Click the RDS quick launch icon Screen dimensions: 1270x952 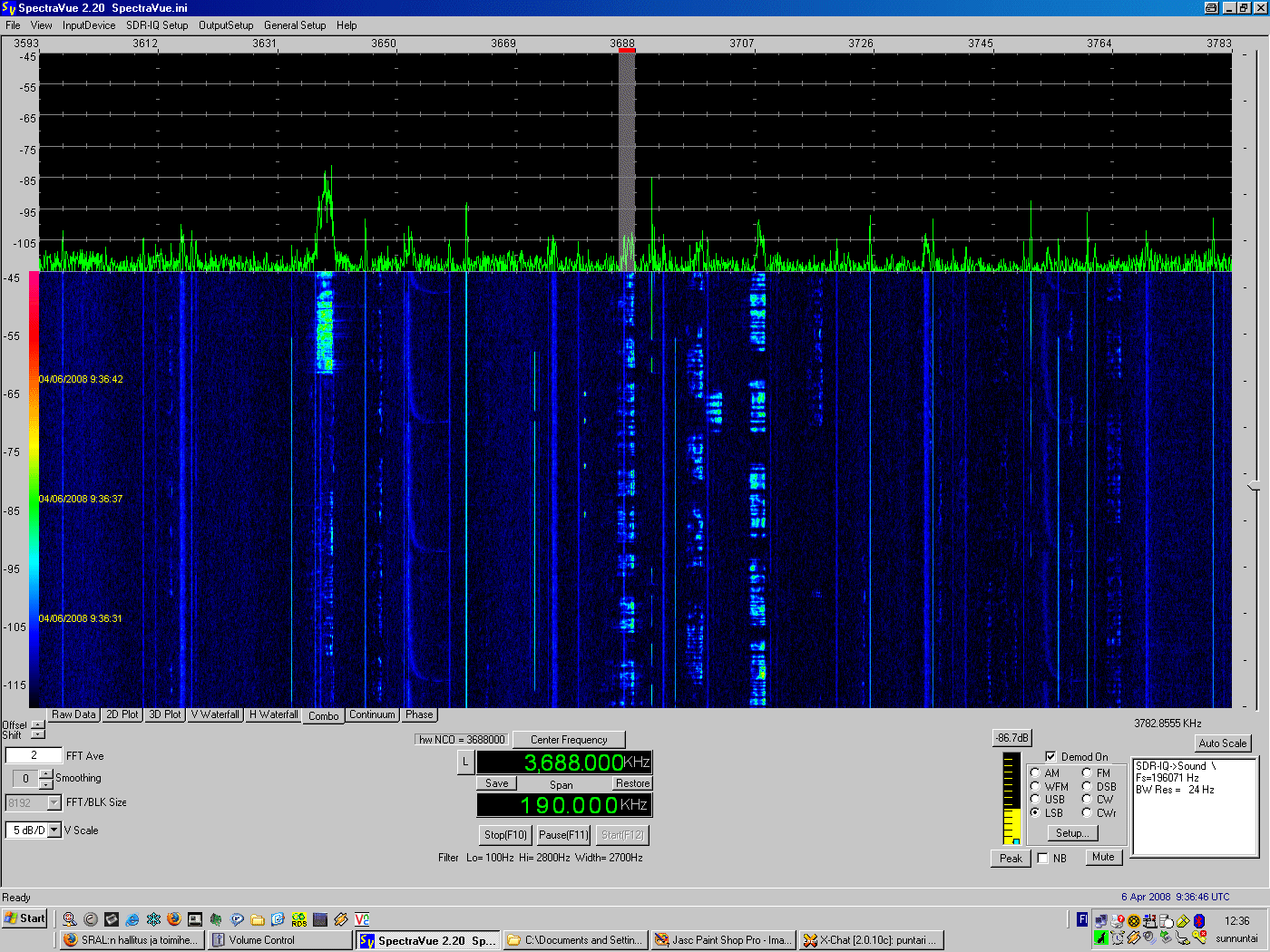tap(298, 919)
